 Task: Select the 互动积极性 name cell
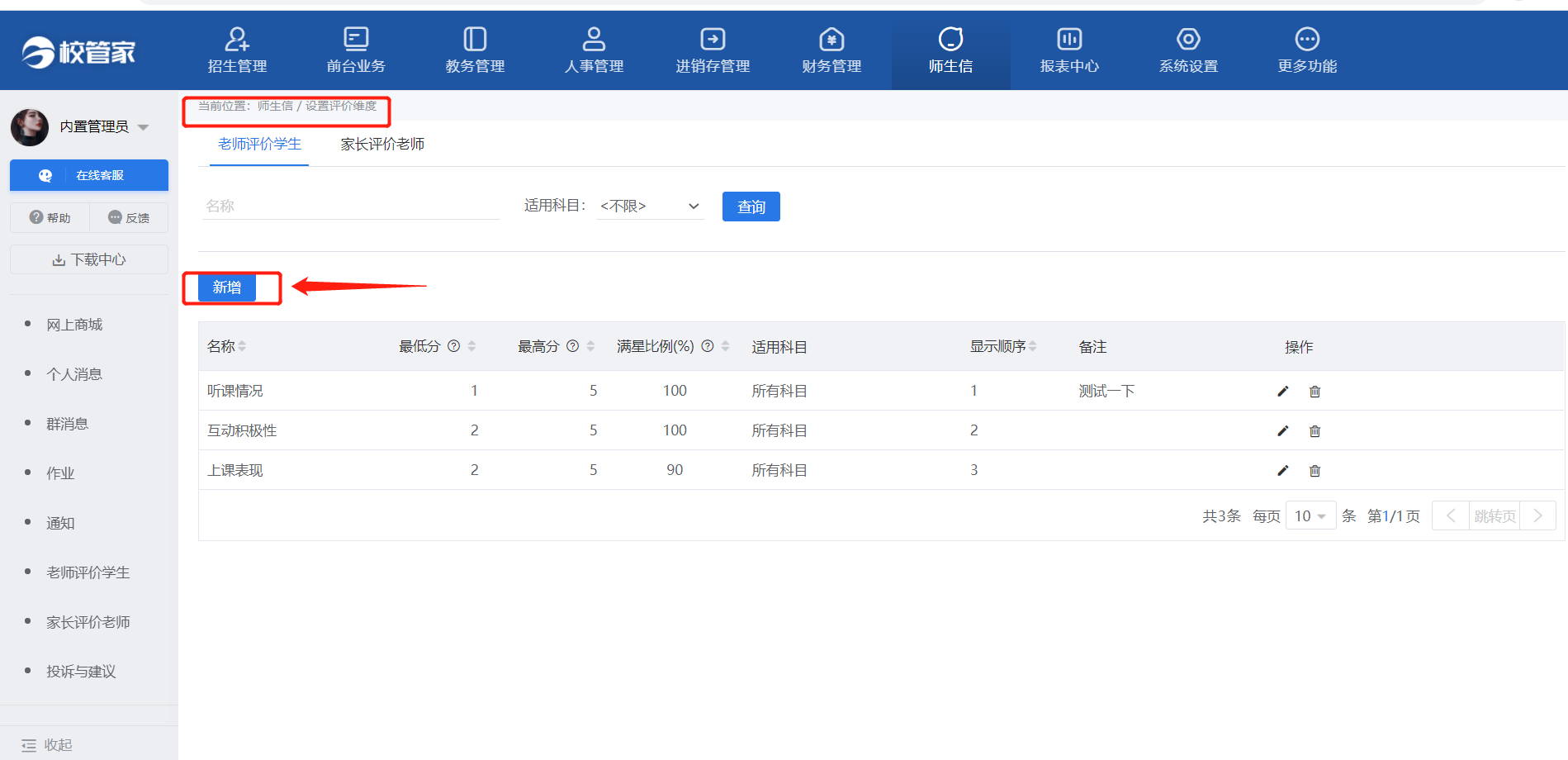242,430
